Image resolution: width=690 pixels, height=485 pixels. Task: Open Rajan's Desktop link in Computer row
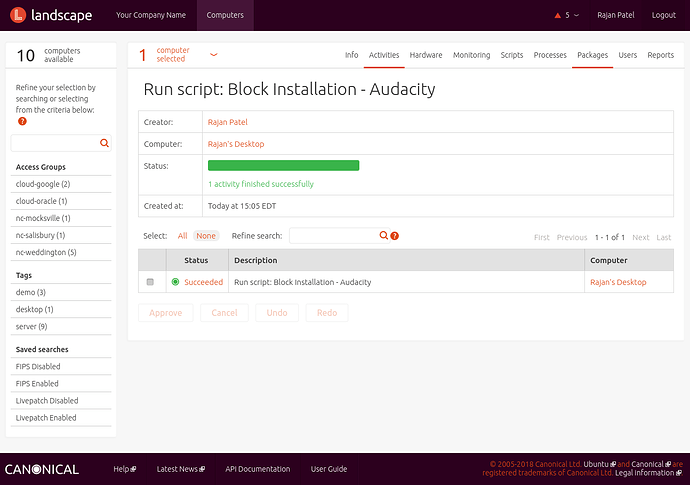pyautogui.click(x=236, y=144)
